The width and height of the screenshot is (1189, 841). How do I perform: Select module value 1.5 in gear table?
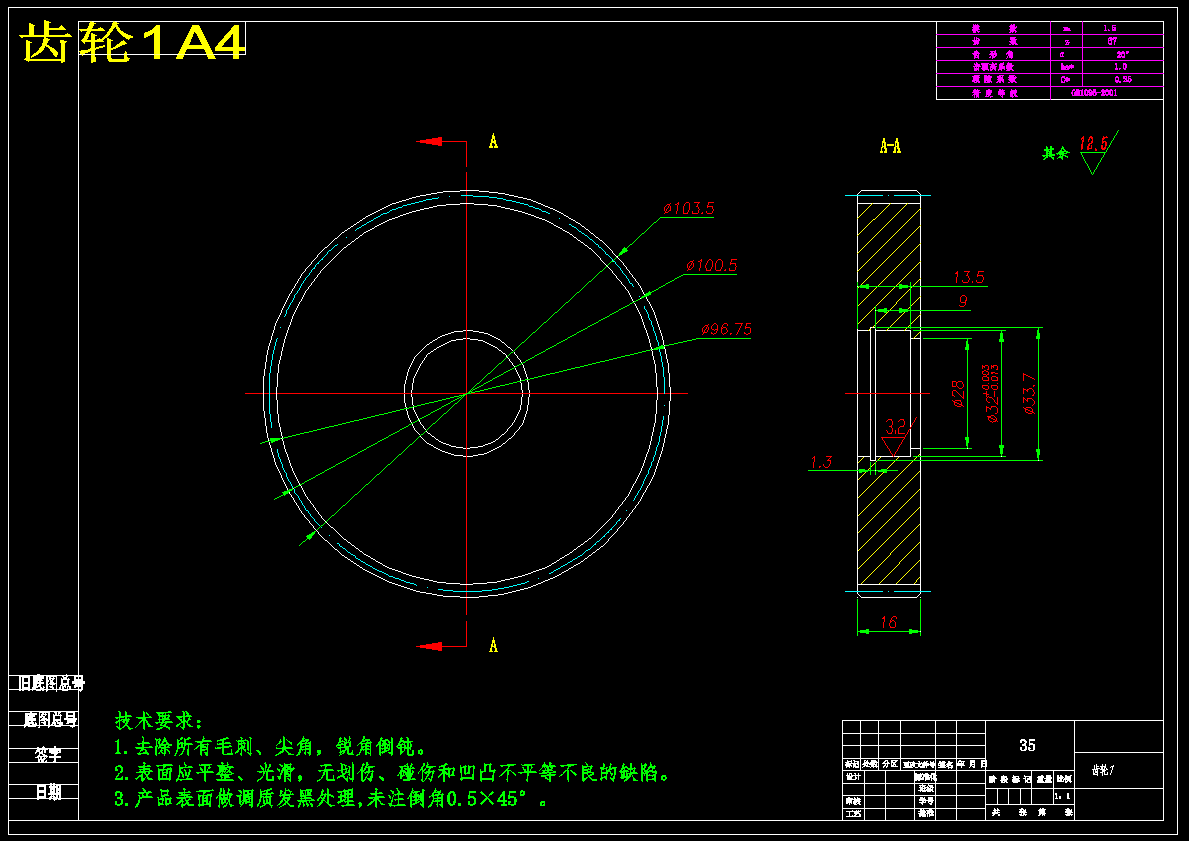click(1110, 28)
